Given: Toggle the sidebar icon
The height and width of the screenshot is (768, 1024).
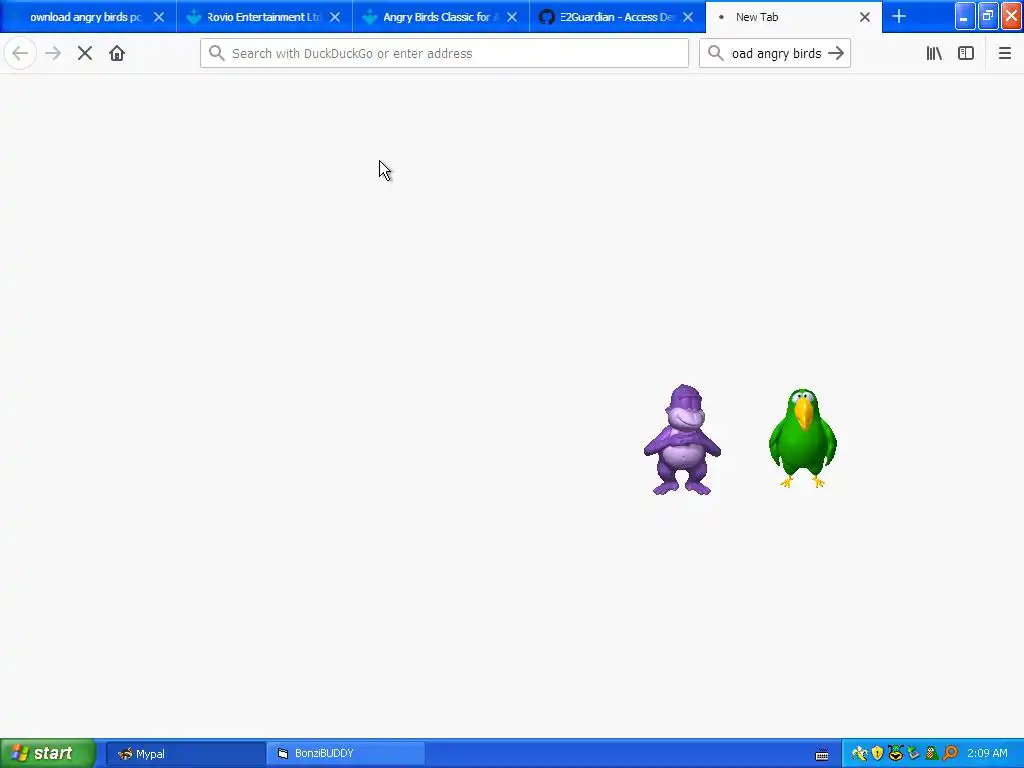Looking at the screenshot, I should tap(966, 53).
